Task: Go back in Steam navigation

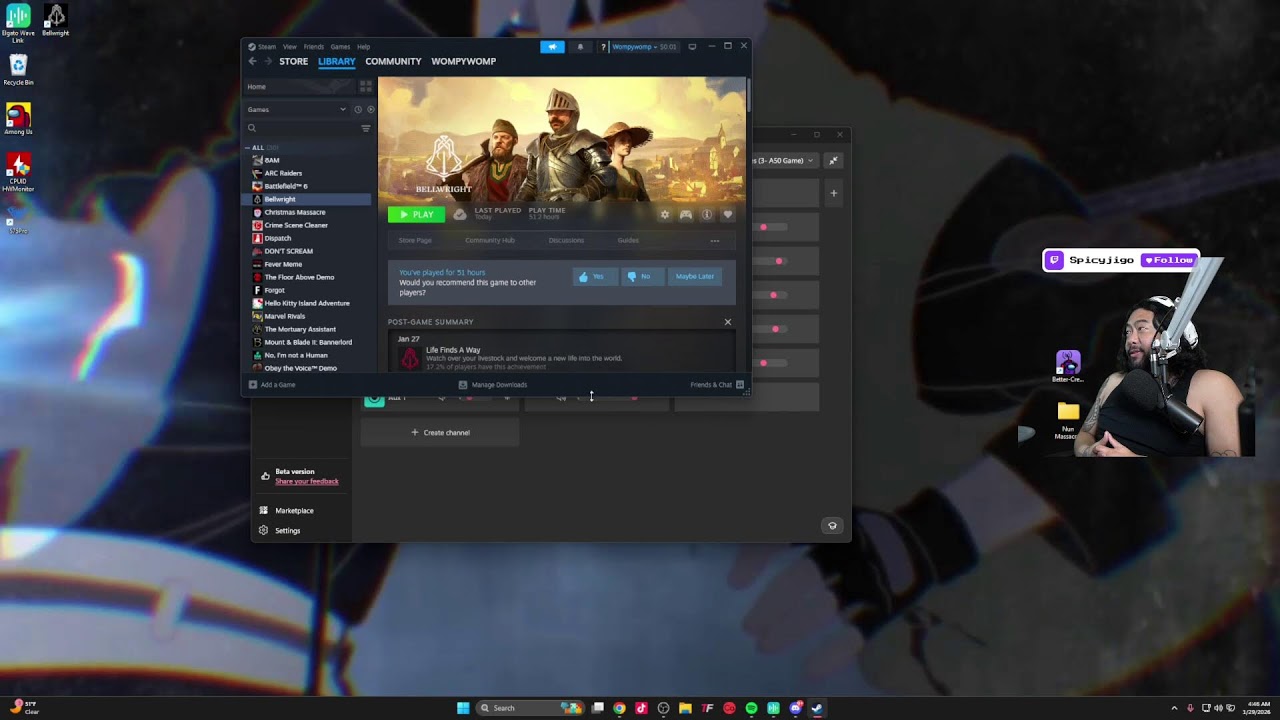Action: tap(252, 61)
